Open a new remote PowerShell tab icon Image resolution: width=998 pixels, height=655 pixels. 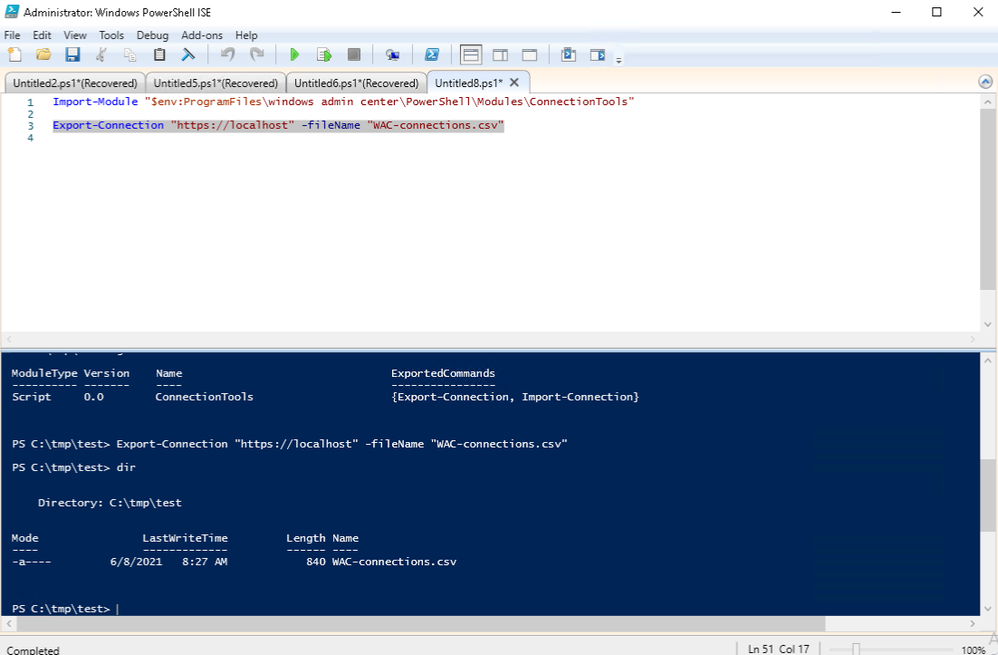point(393,55)
